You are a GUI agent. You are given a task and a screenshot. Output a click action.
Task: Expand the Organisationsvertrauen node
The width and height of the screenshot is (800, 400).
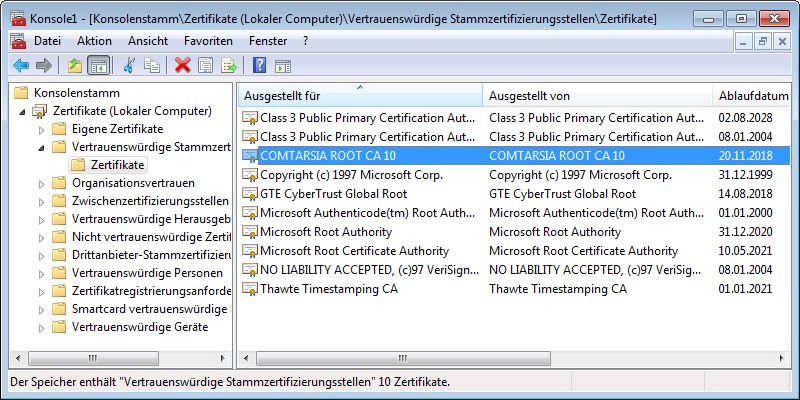click(x=42, y=183)
